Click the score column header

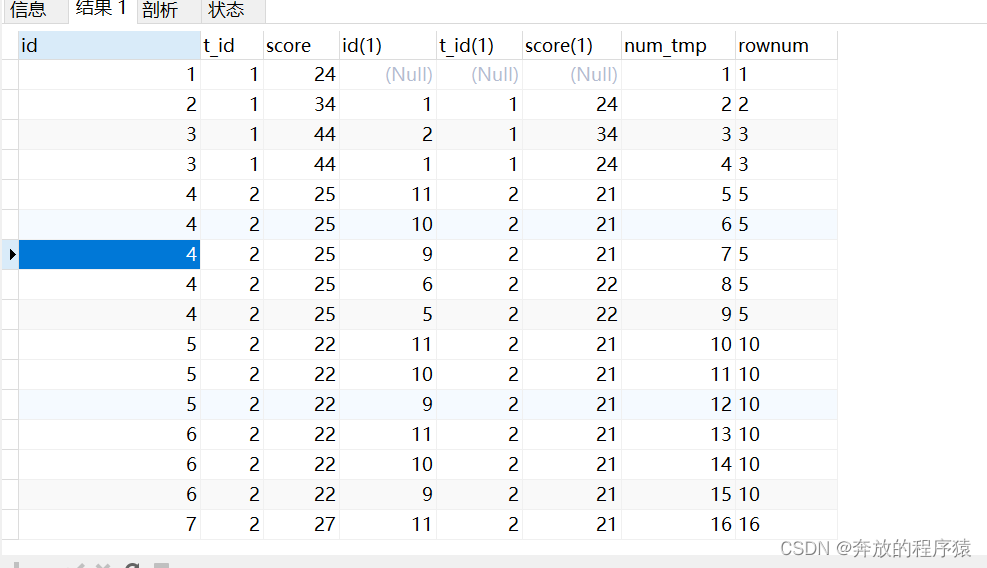click(301, 45)
